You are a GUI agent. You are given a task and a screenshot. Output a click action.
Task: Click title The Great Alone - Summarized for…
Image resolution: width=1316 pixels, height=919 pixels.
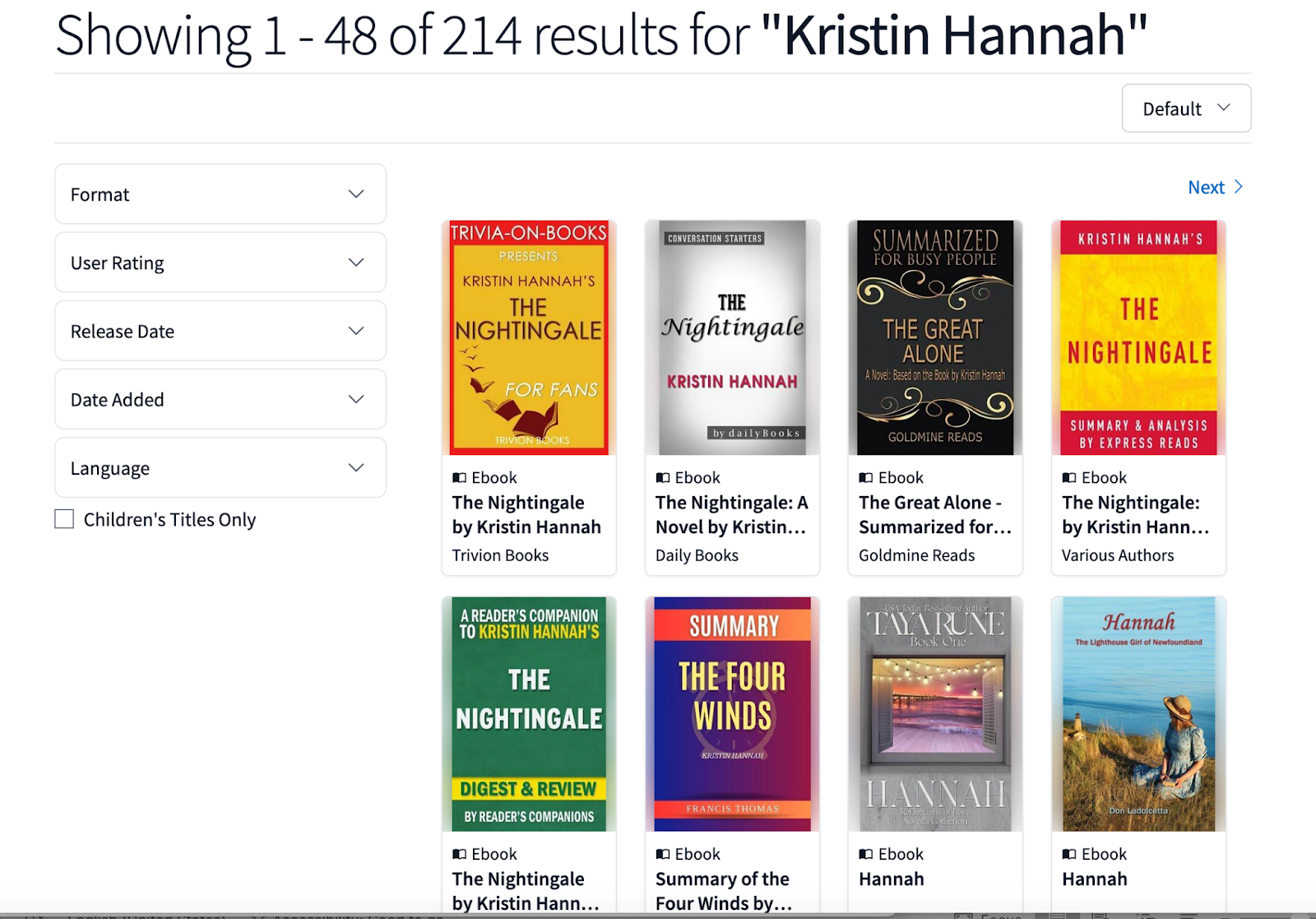935,515
